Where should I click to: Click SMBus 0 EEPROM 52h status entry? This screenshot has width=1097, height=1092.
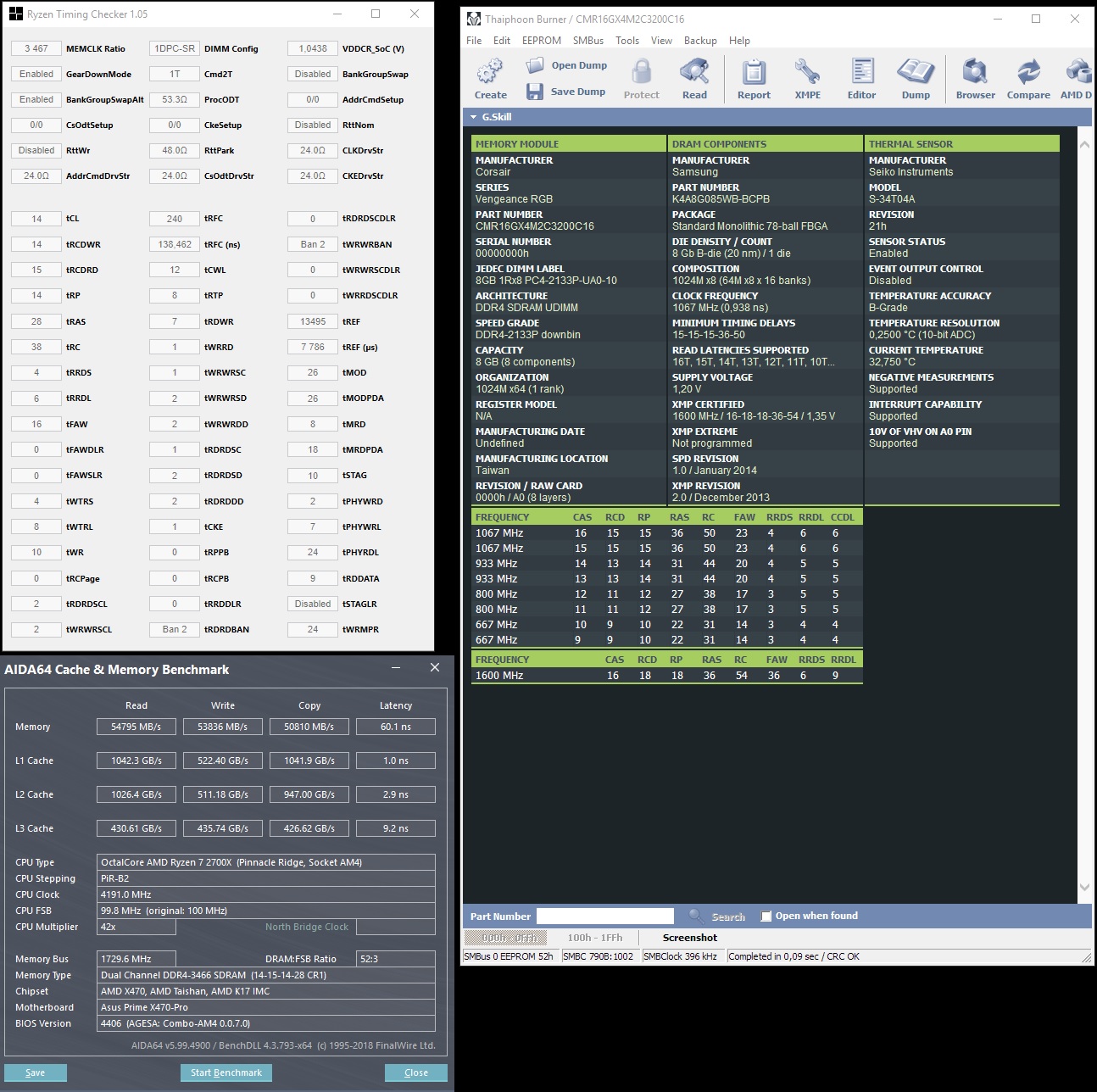pos(509,956)
